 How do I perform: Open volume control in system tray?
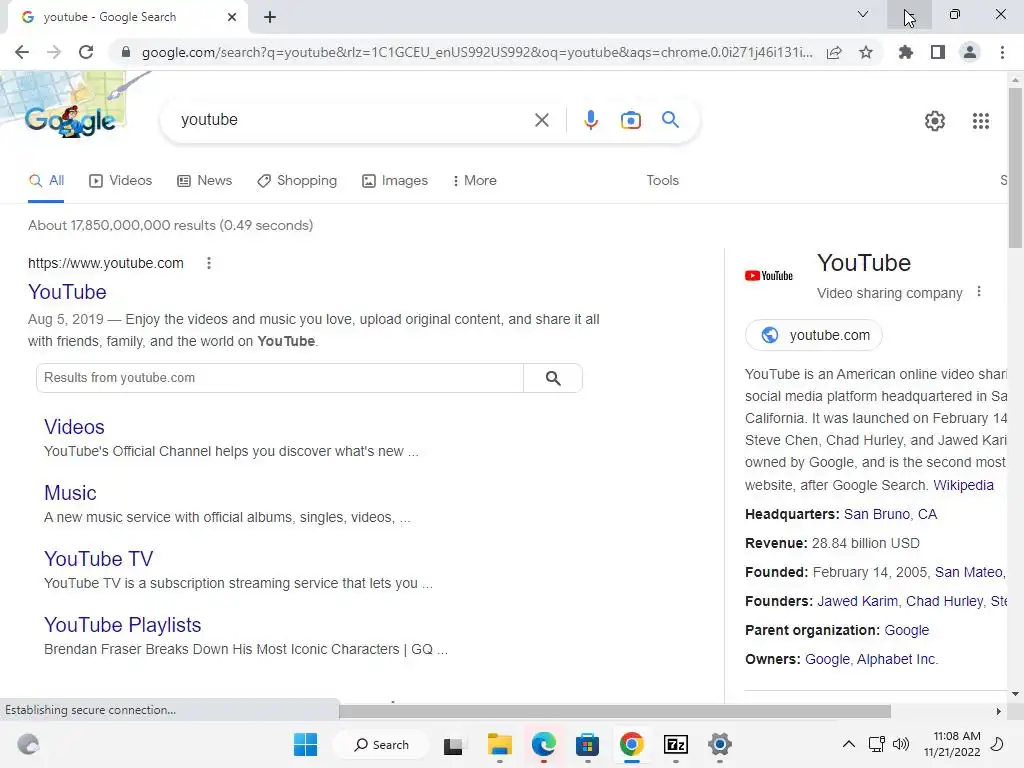coord(901,744)
